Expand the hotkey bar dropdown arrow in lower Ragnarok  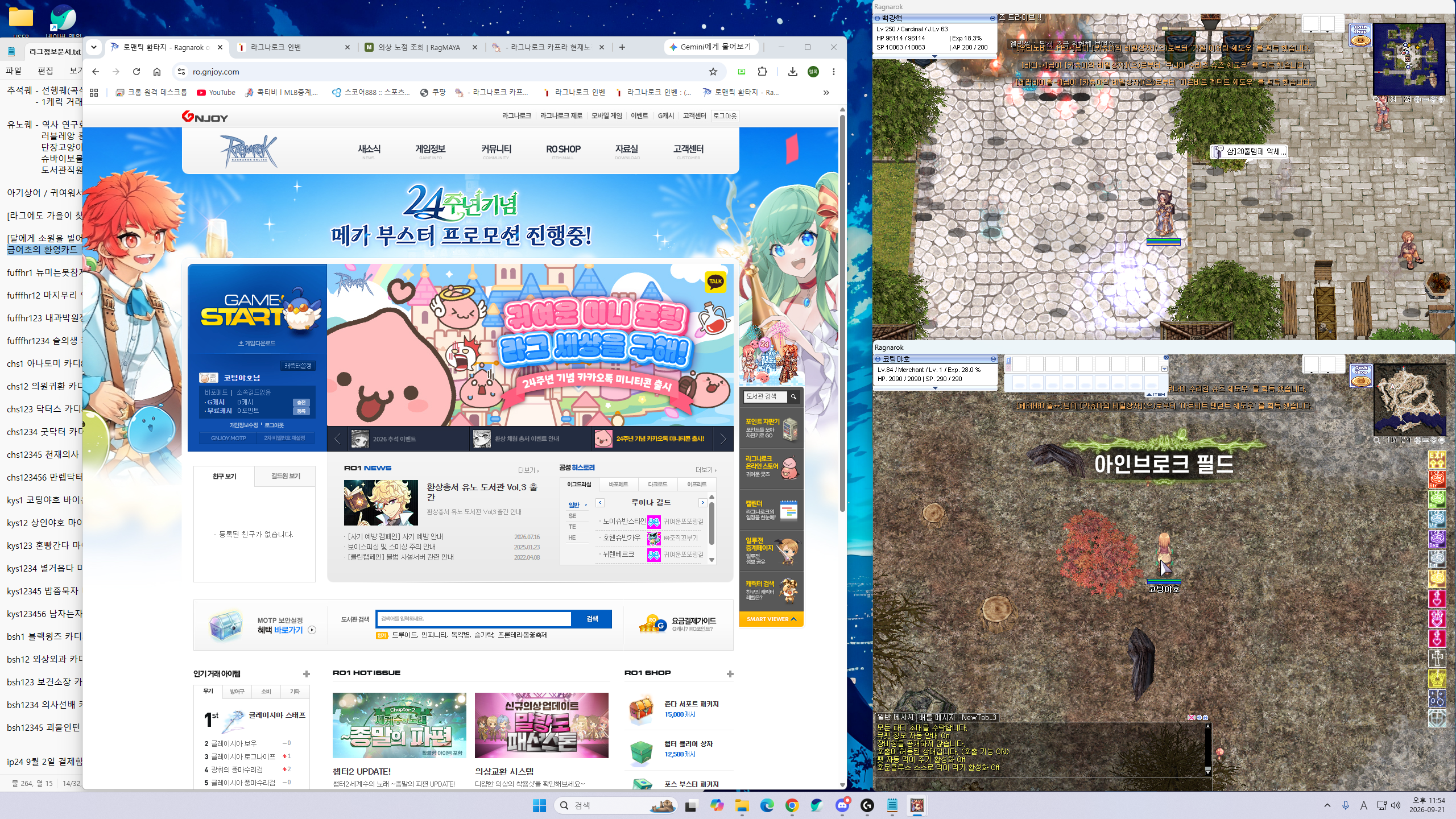coord(1164,369)
